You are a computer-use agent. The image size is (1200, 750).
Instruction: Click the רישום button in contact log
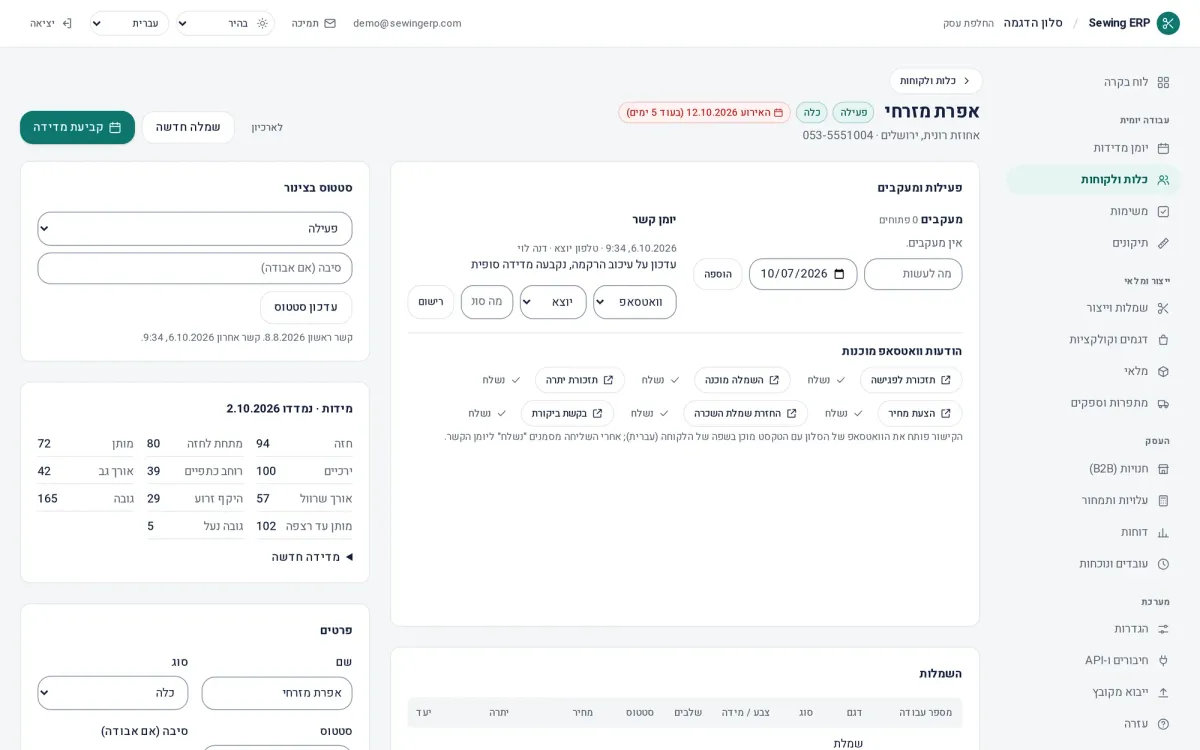[x=431, y=302]
